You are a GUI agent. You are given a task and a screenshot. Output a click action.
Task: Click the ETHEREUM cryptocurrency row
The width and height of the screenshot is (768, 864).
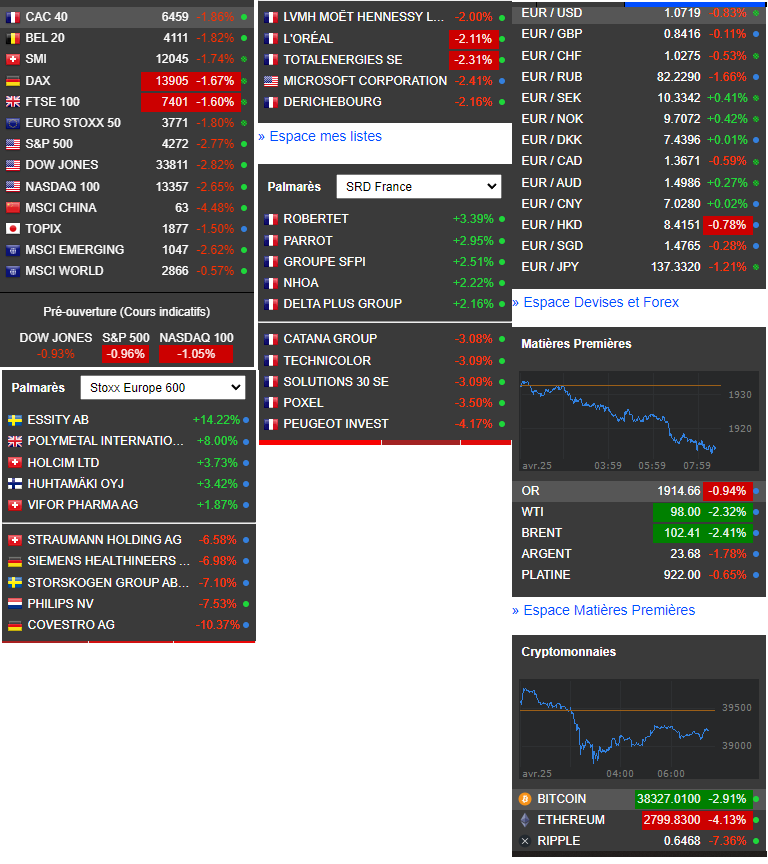tap(639, 820)
